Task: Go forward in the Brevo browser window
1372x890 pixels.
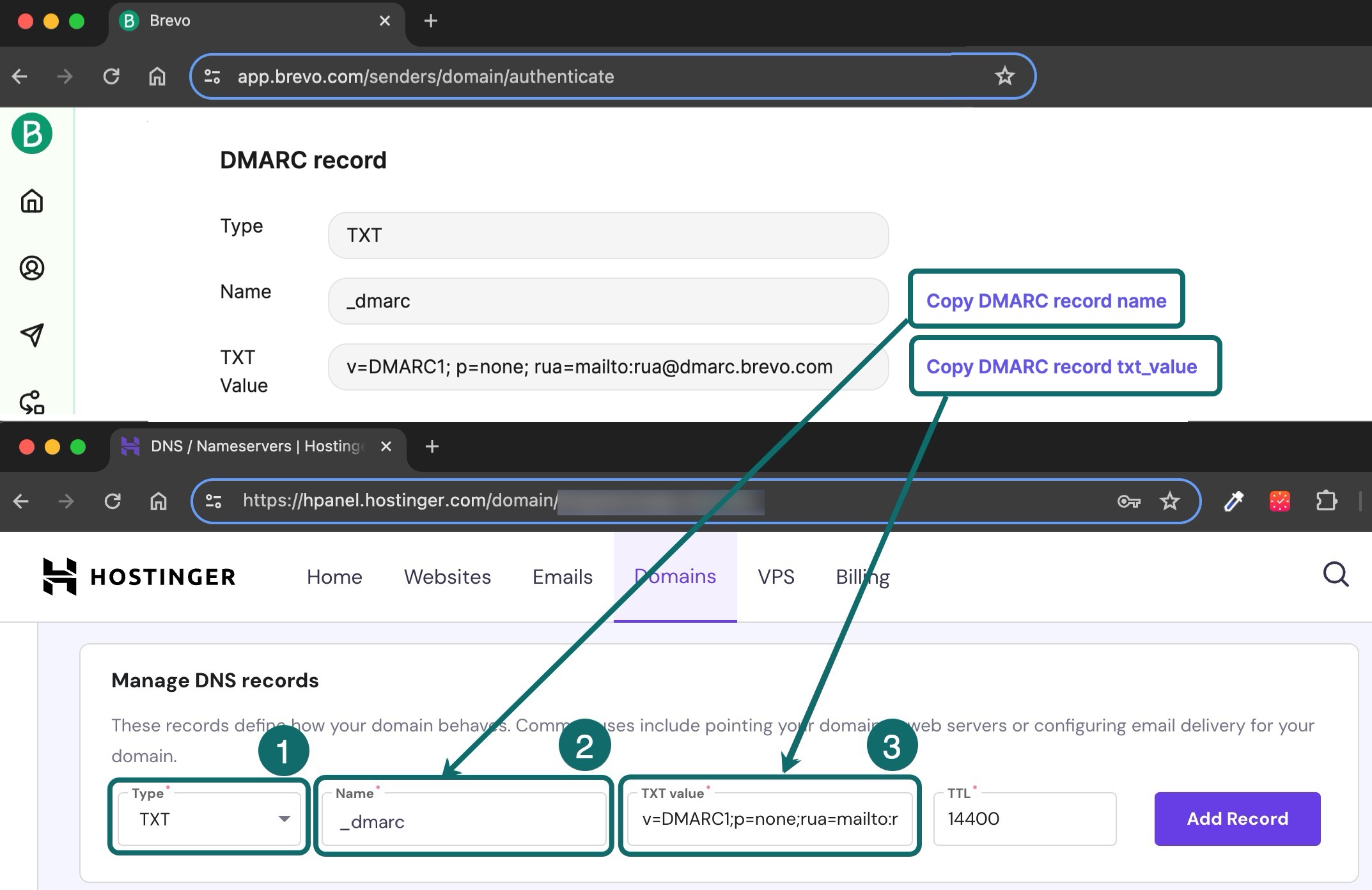Action: tap(65, 77)
